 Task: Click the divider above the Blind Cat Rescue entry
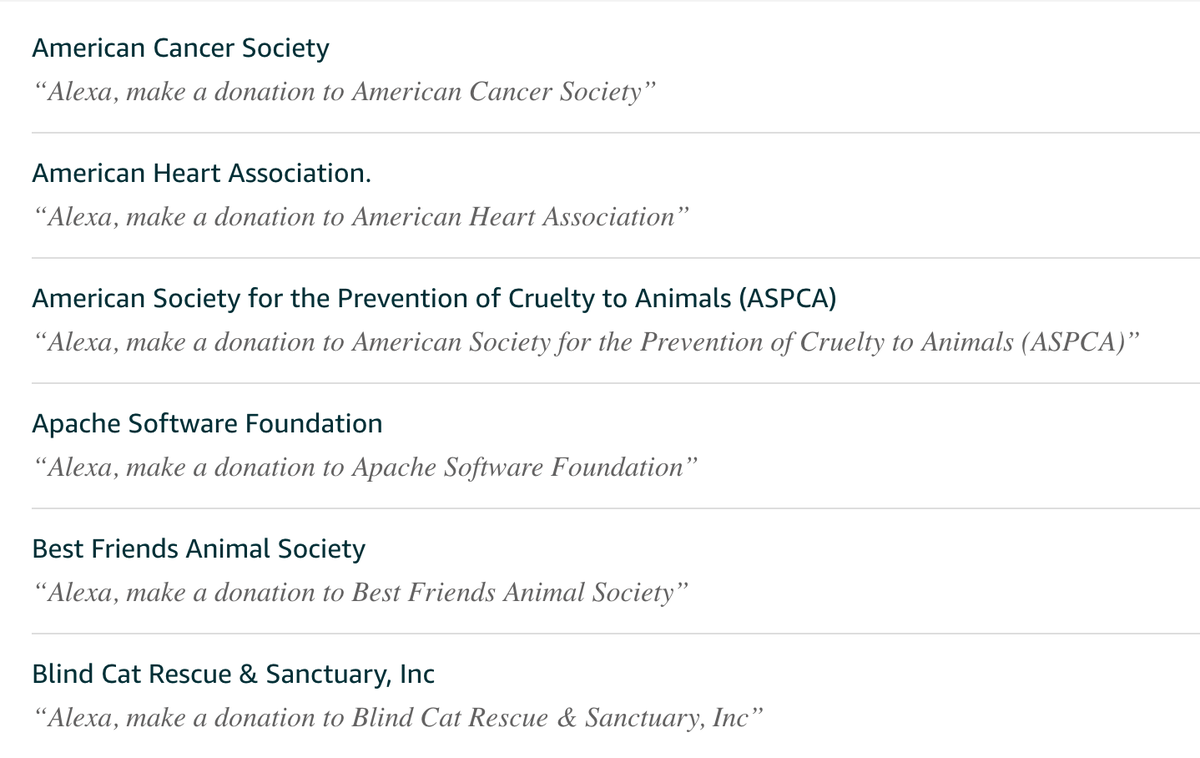point(616,633)
